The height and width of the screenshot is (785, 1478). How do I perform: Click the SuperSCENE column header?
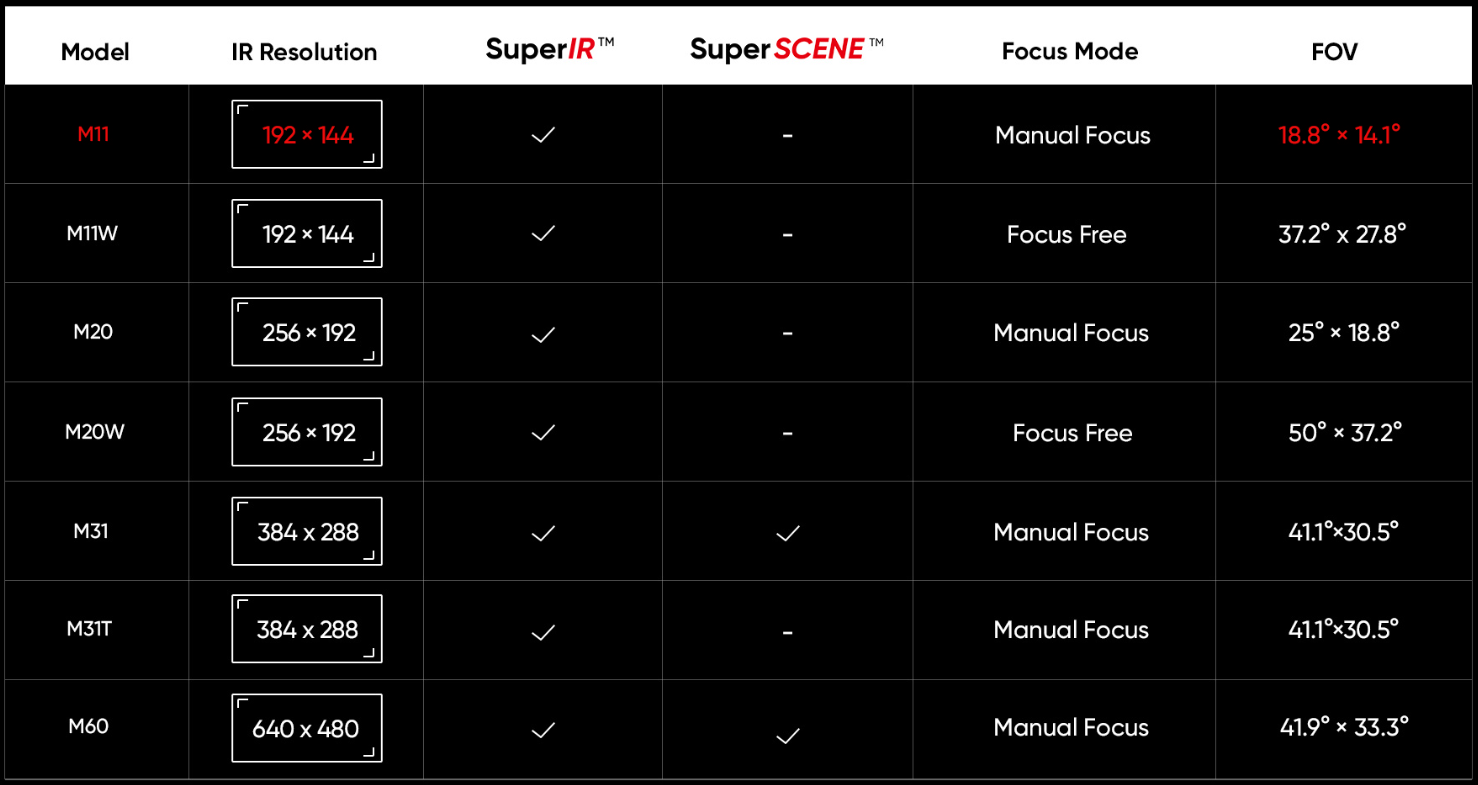pos(787,49)
